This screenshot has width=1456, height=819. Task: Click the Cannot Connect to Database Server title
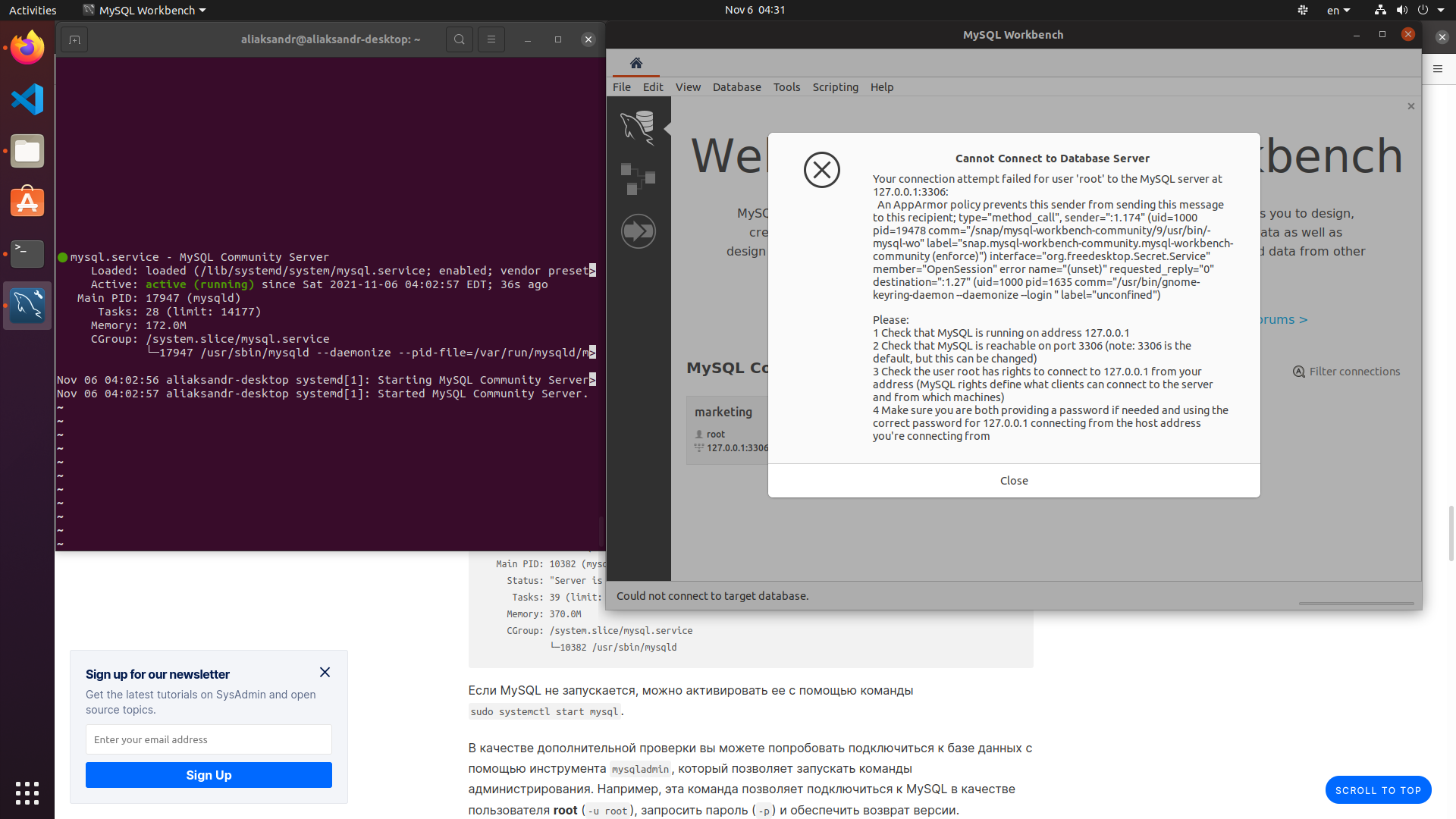click(x=1052, y=158)
